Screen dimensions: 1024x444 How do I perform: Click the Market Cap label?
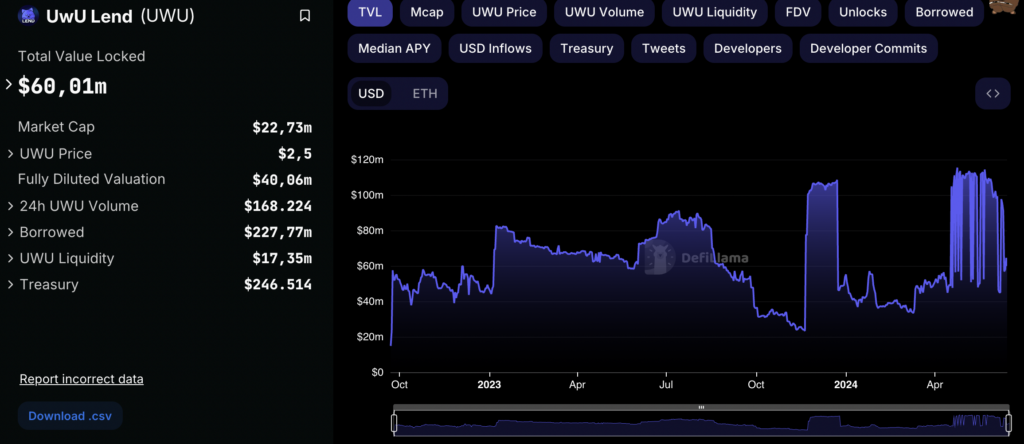pyautogui.click(x=56, y=127)
